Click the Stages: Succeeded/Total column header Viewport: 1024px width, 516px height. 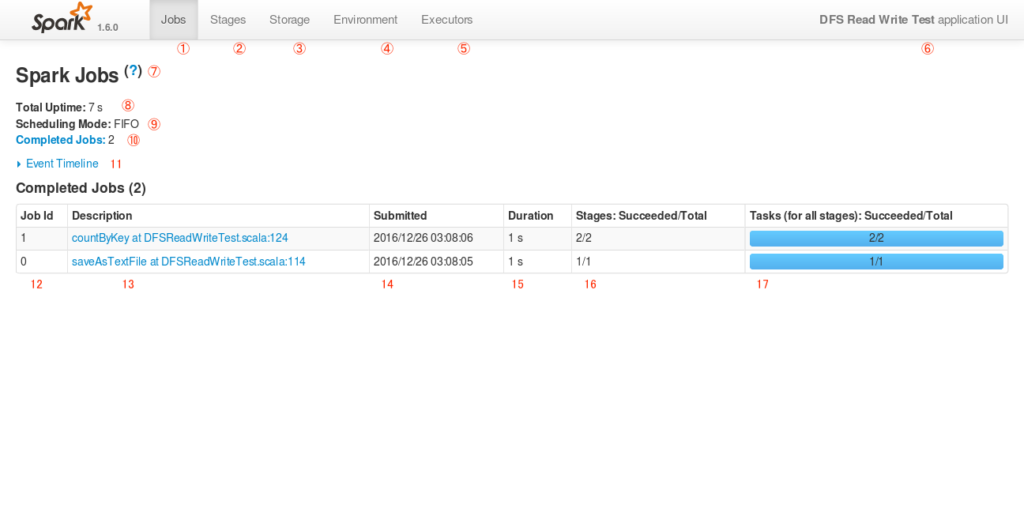[658, 216]
